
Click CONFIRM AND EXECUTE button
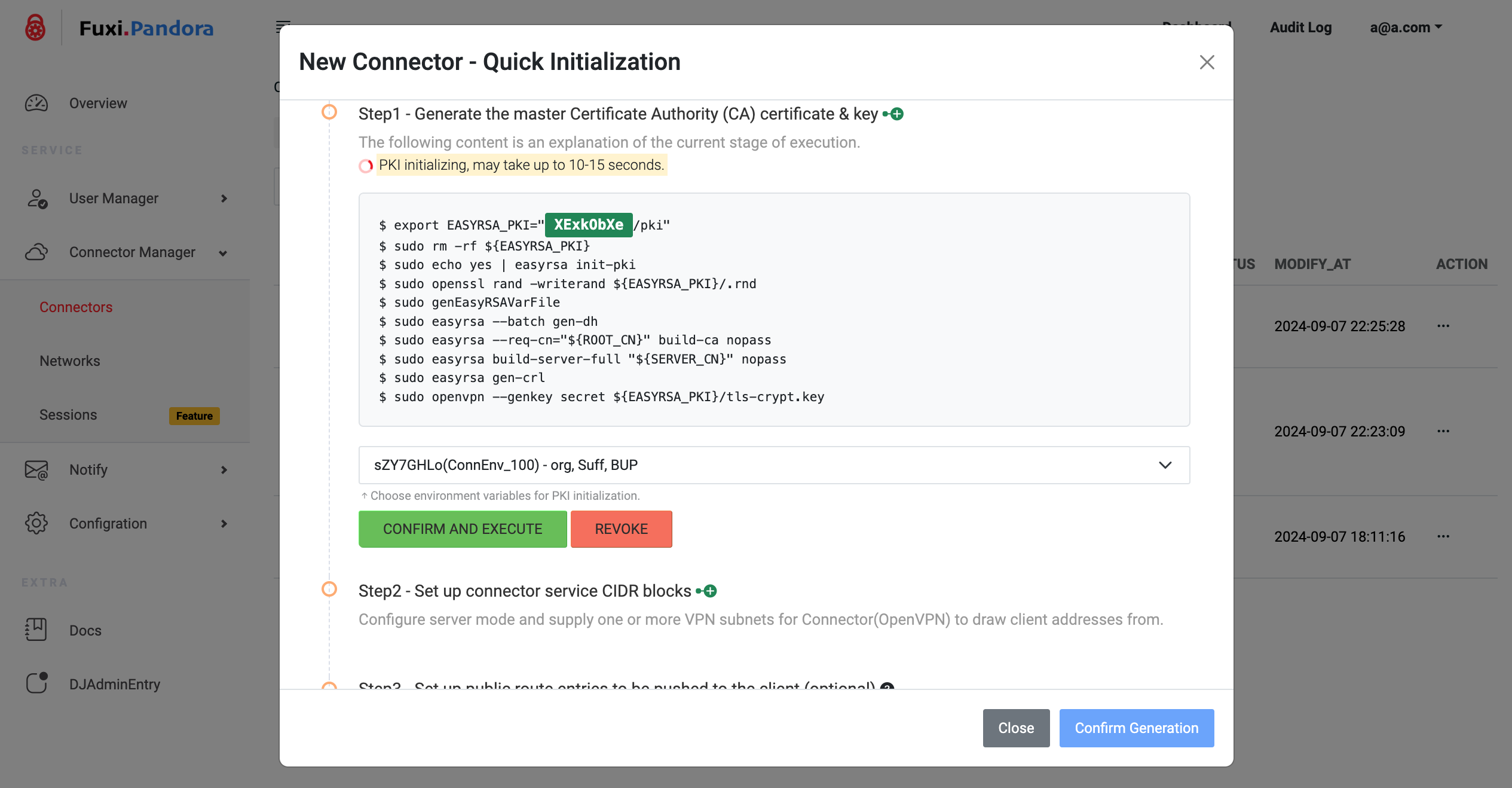coord(463,529)
